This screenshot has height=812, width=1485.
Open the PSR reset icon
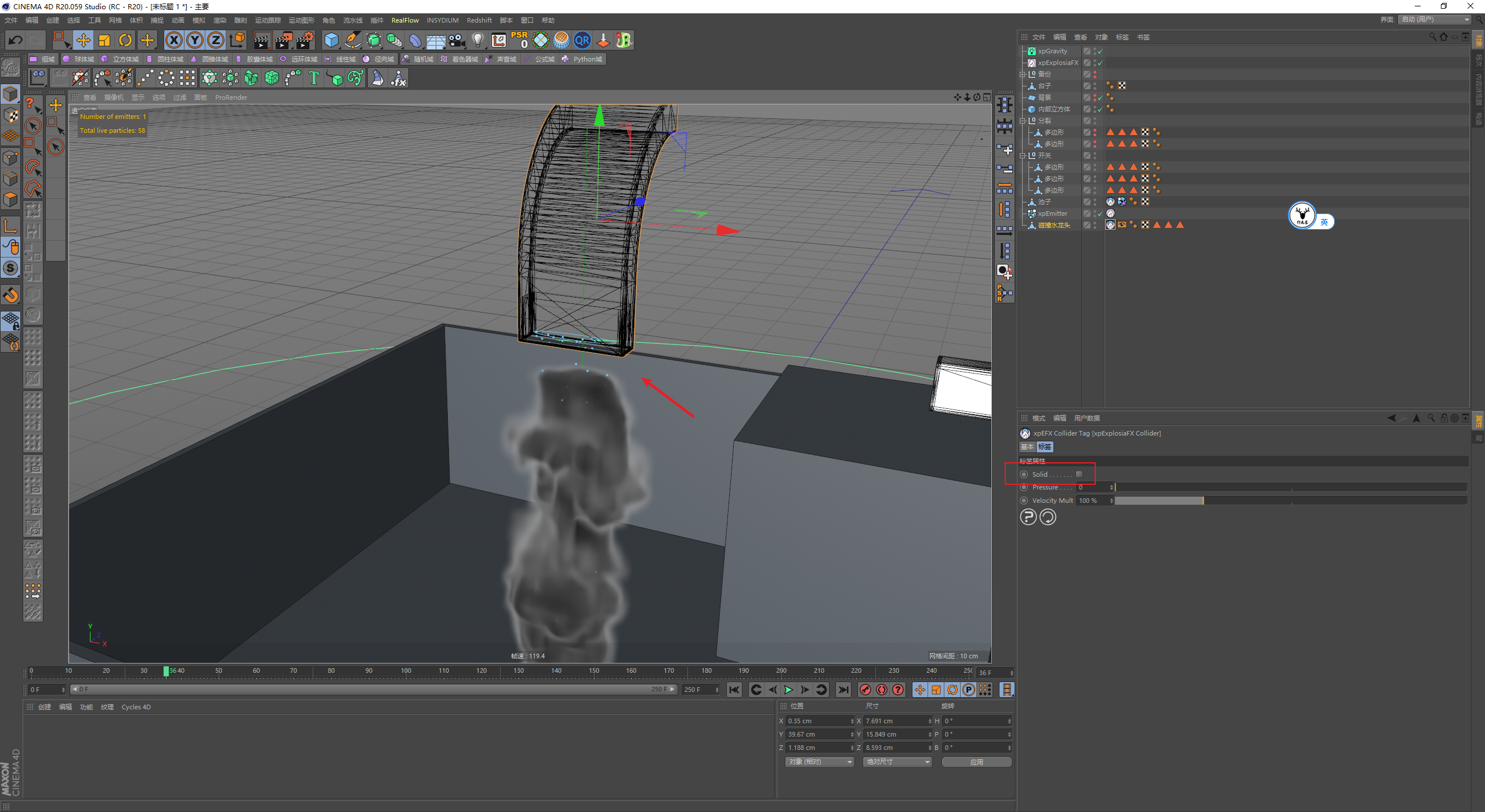point(519,40)
